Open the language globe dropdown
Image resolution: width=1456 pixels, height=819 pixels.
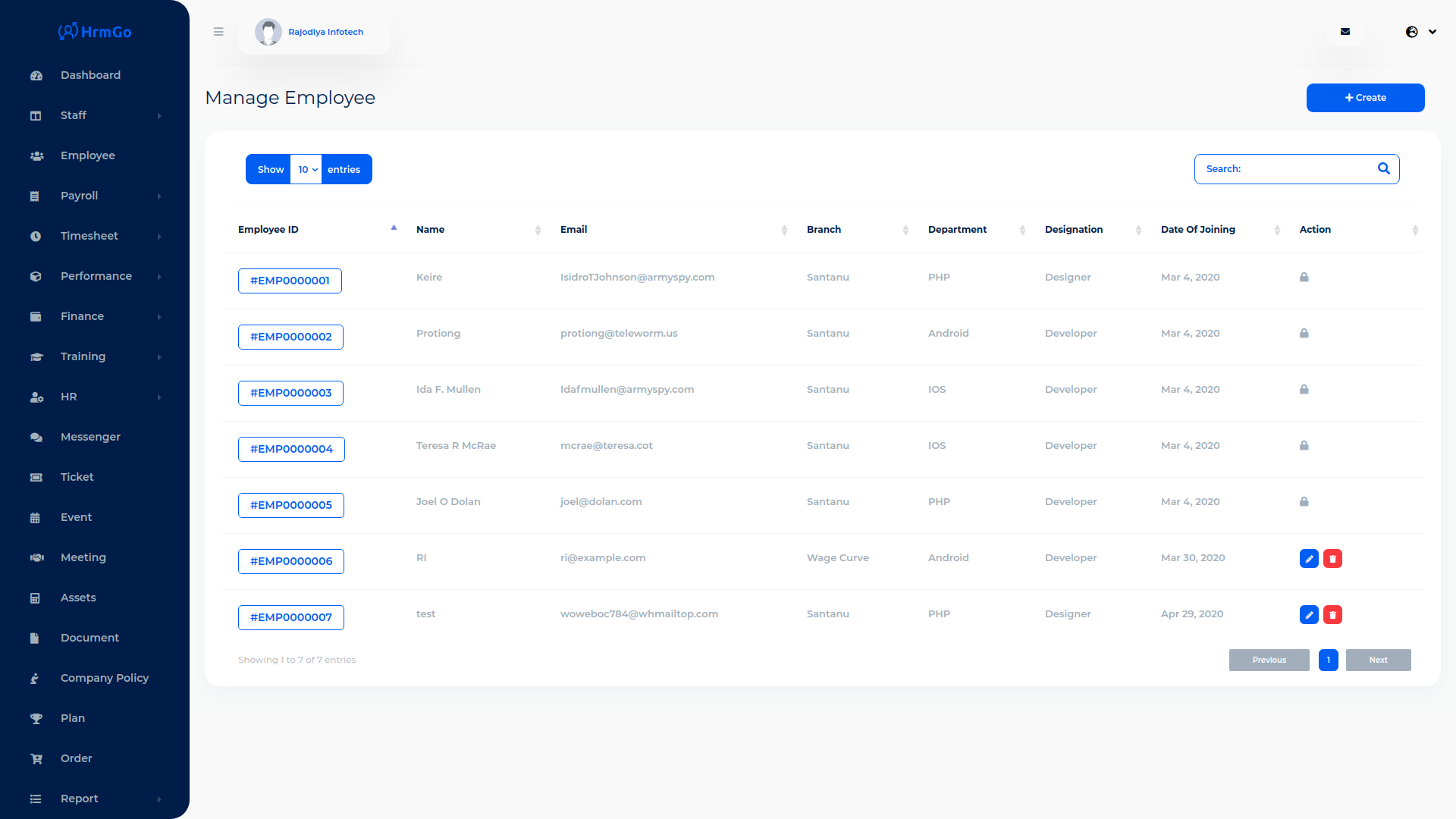pyautogui.click(x=1421, y=32)
